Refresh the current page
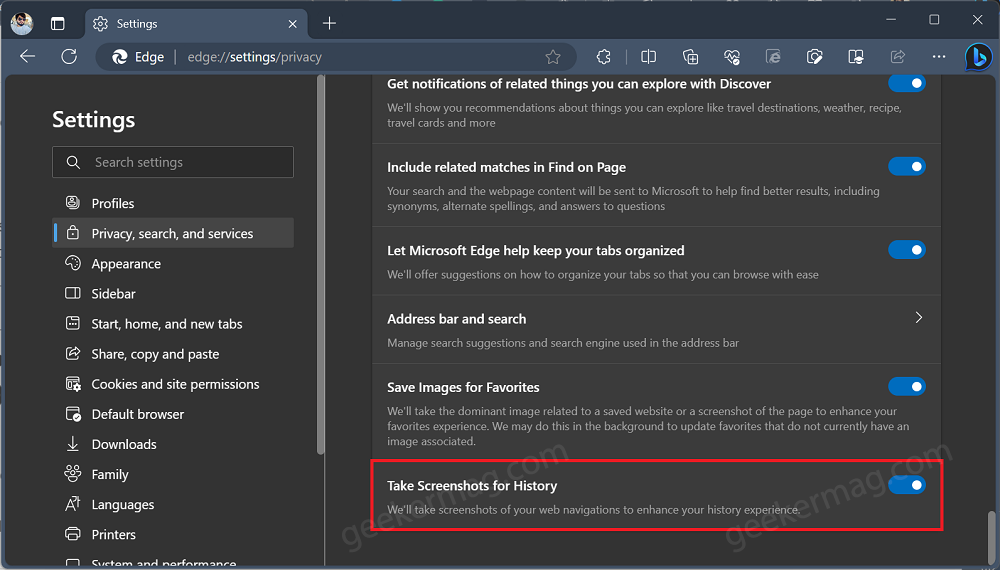 click(69, 57)
